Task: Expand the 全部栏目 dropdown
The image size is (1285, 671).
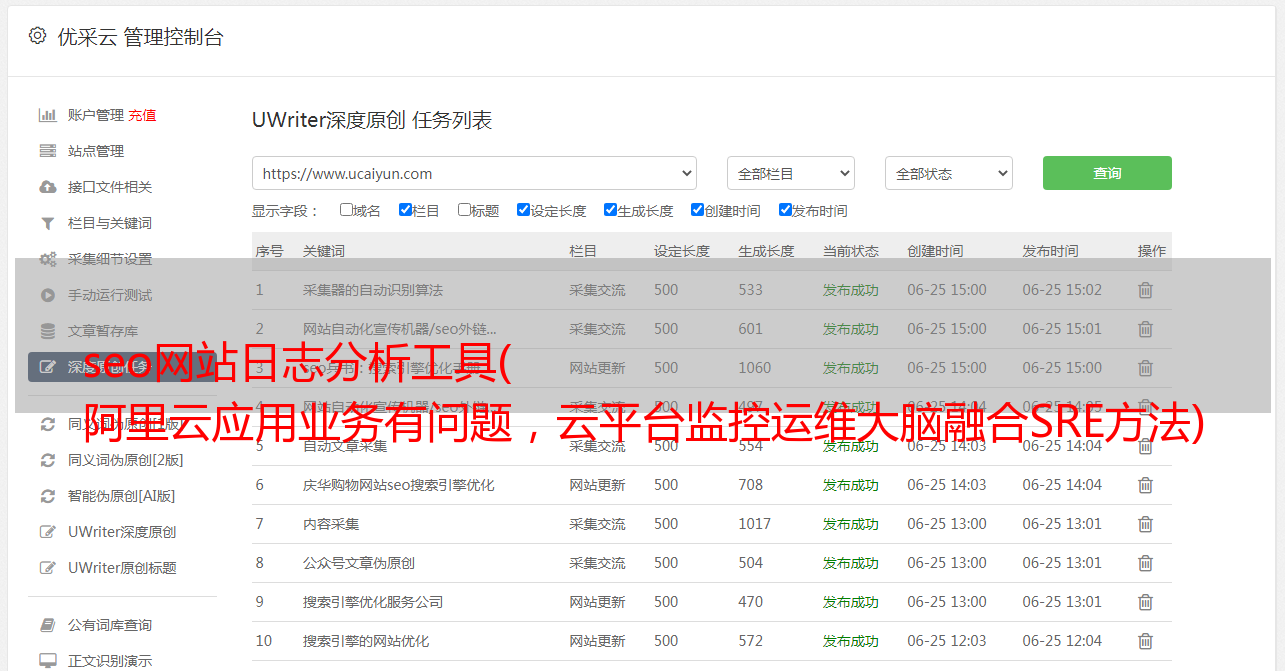Action: coord(790,173)
